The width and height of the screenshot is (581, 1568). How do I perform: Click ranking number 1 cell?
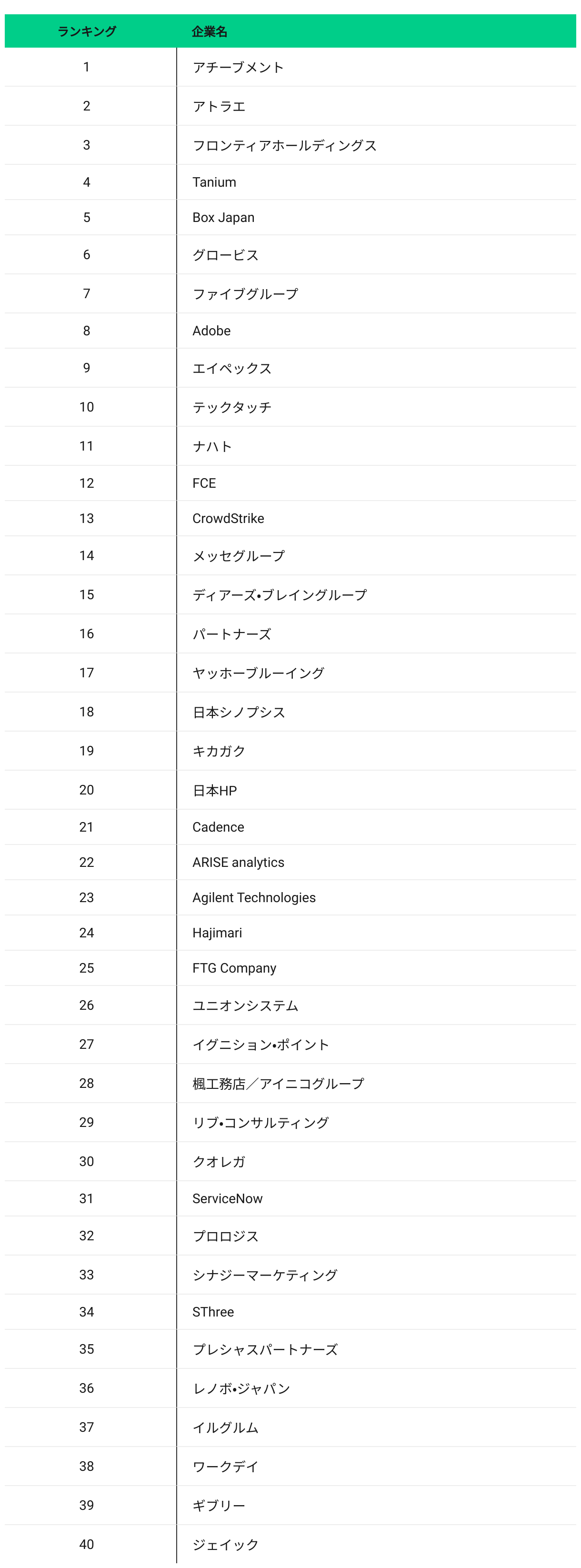pyautogui.click(x=86, y=67)
